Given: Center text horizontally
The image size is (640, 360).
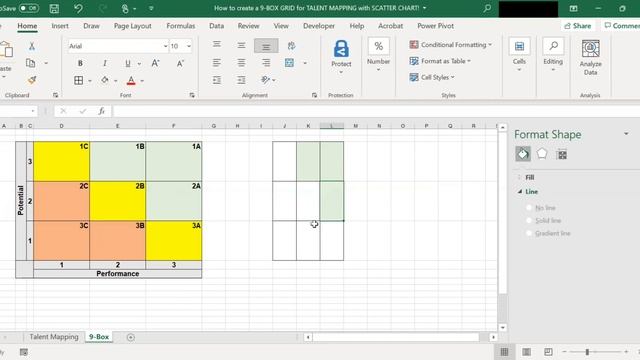Looking at the screenshot, I should [241, 62].
